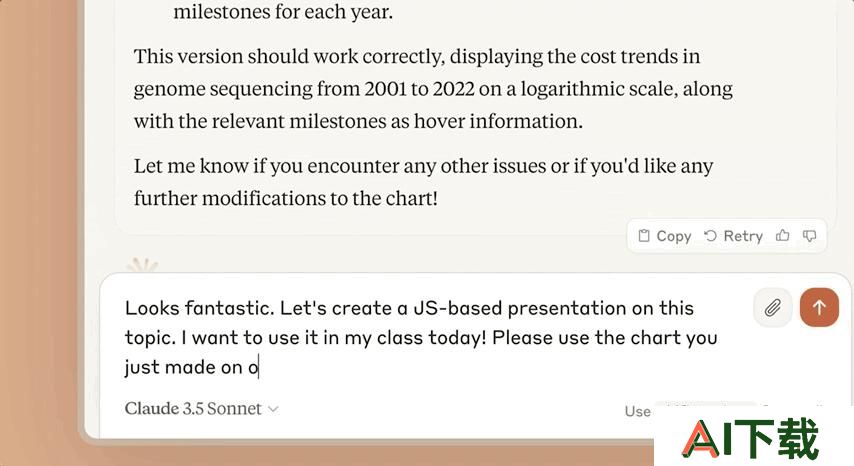854x466 pixels.
Task: Click the Claude starburst logo above the input
Action: pos(142,266)
